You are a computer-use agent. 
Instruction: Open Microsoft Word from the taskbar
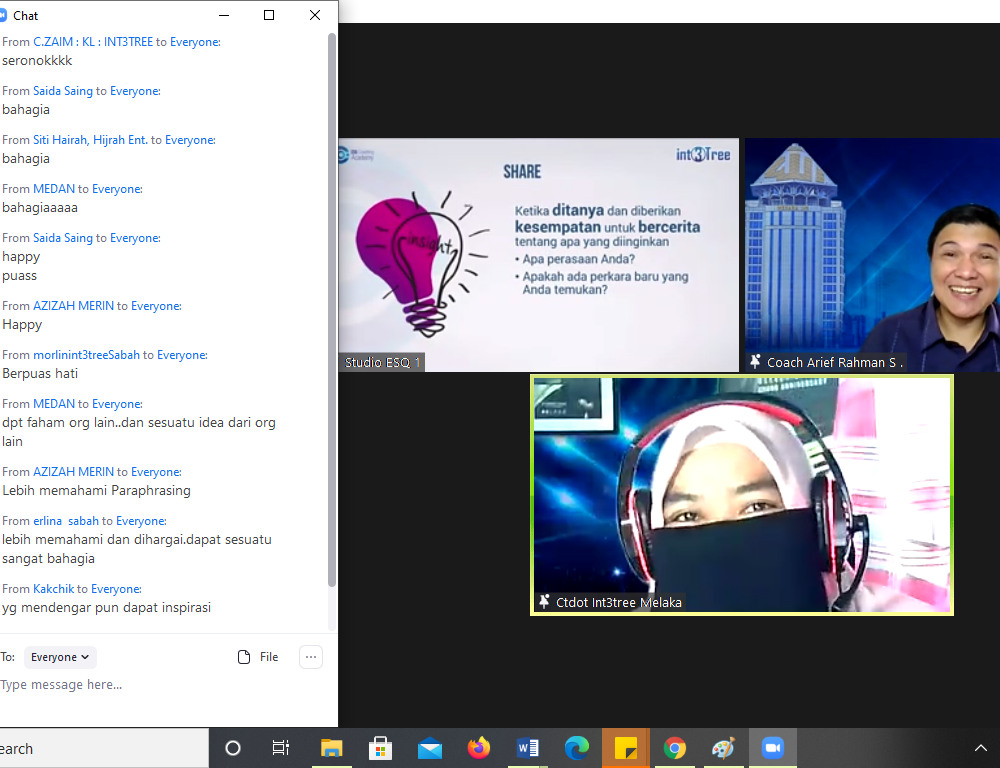pos(528,748)
